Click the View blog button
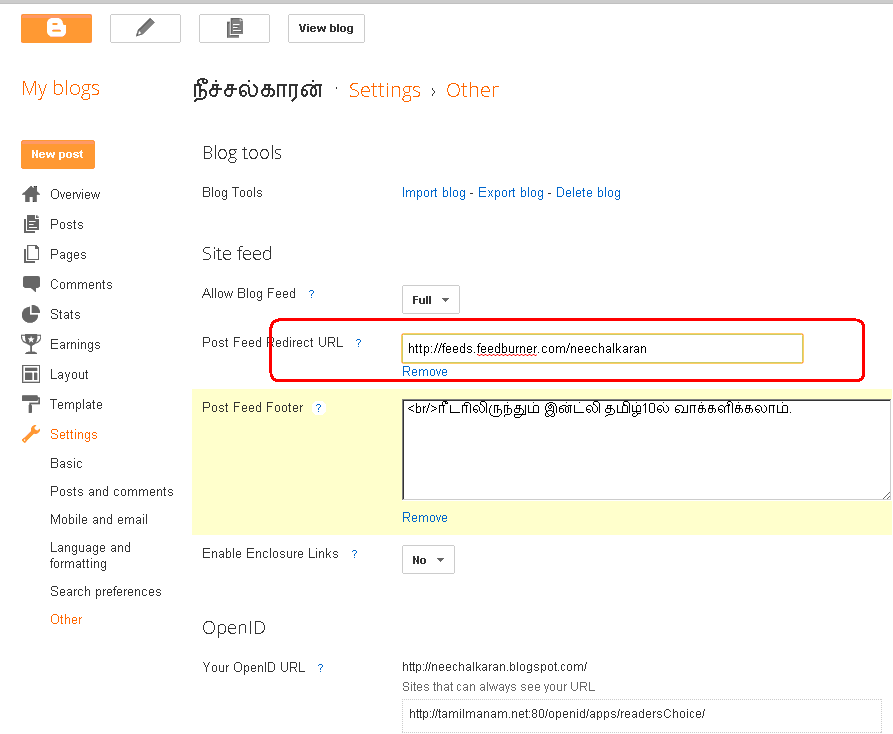The width and height of the screenshot is (893, 734). pyautogui.click(x=326, y=28)
